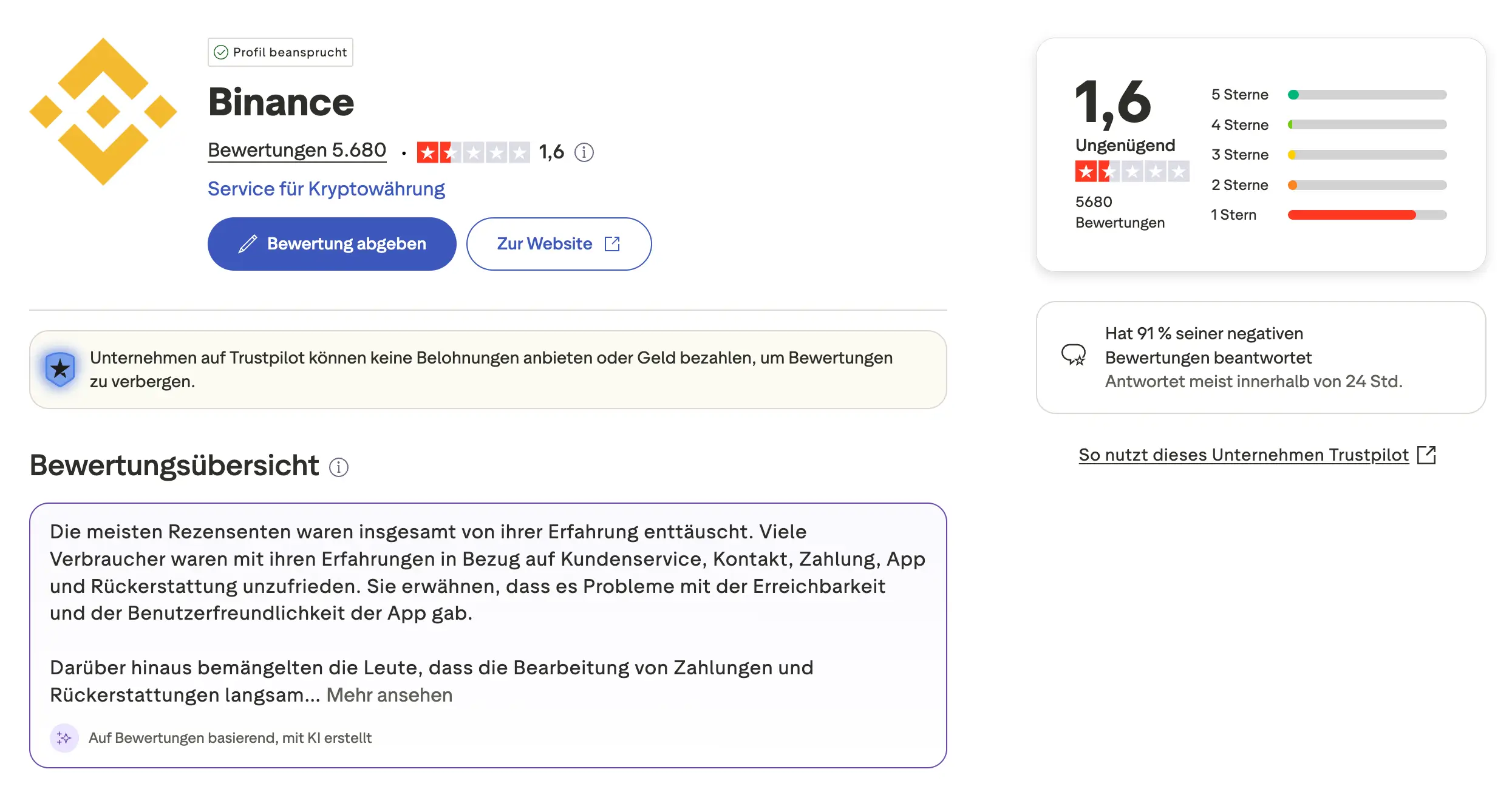Expand summary with Mehr ansehen
1512x789 pixels.
point(389,695)
